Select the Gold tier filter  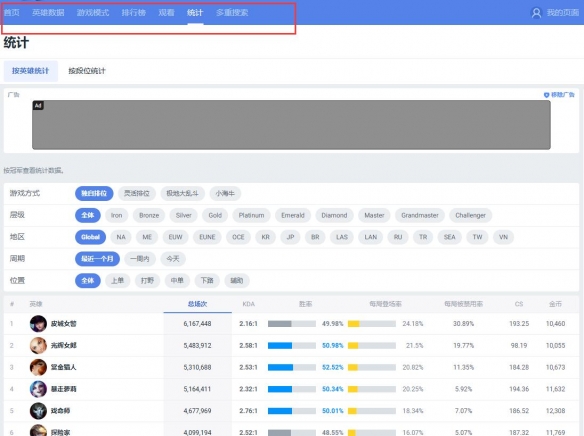click(215, 215)
